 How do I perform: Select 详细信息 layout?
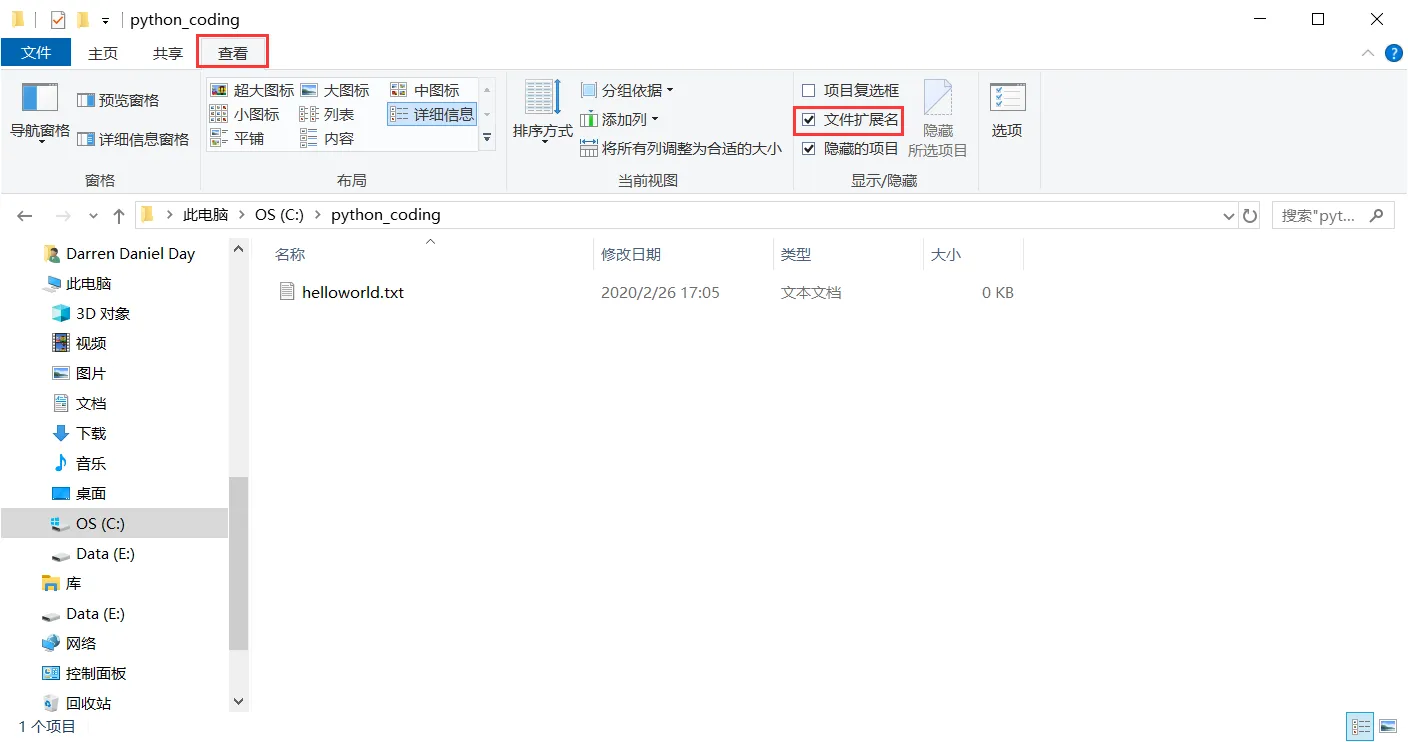coord(432,114)
